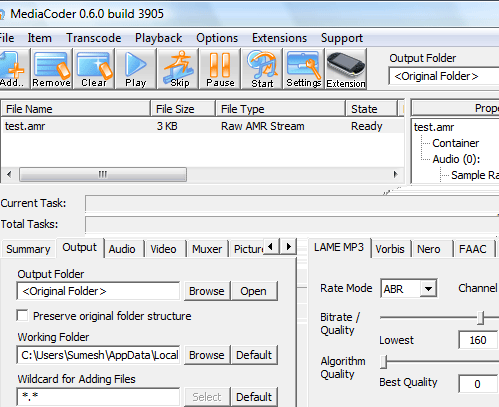Enable Preserve original folder structure checkbox
The height and width of the screenshot is (407, 499).
[22, 315]
